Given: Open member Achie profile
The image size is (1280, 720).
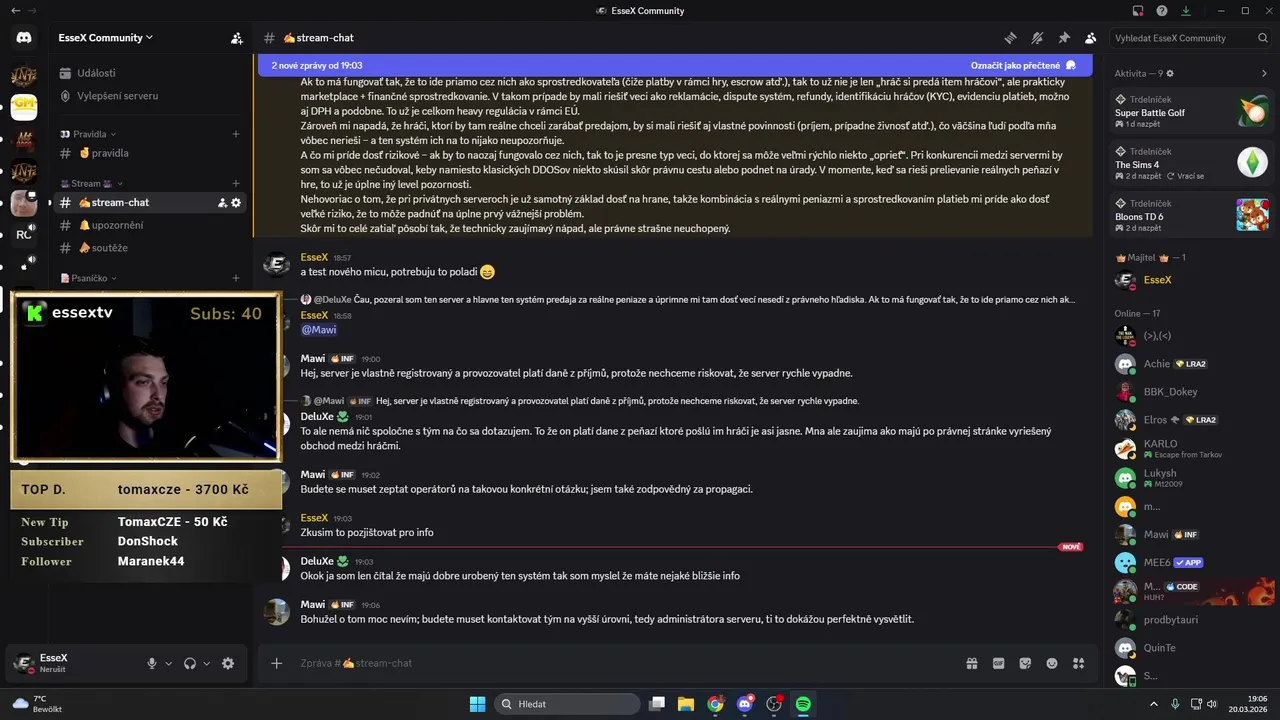Looking at the screenshot, I should pos(1193,364).
